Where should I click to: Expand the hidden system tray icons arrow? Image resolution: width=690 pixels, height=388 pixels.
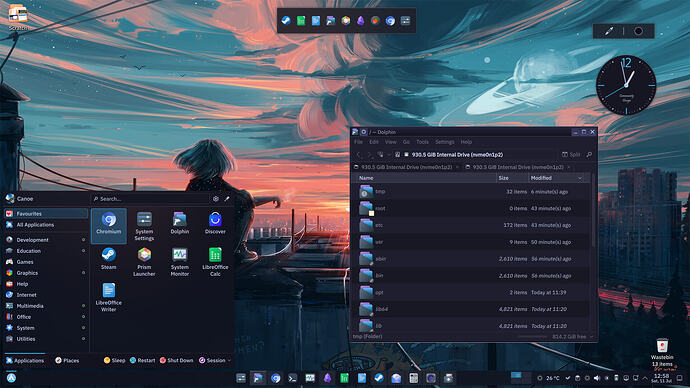(x=645, y=378)
